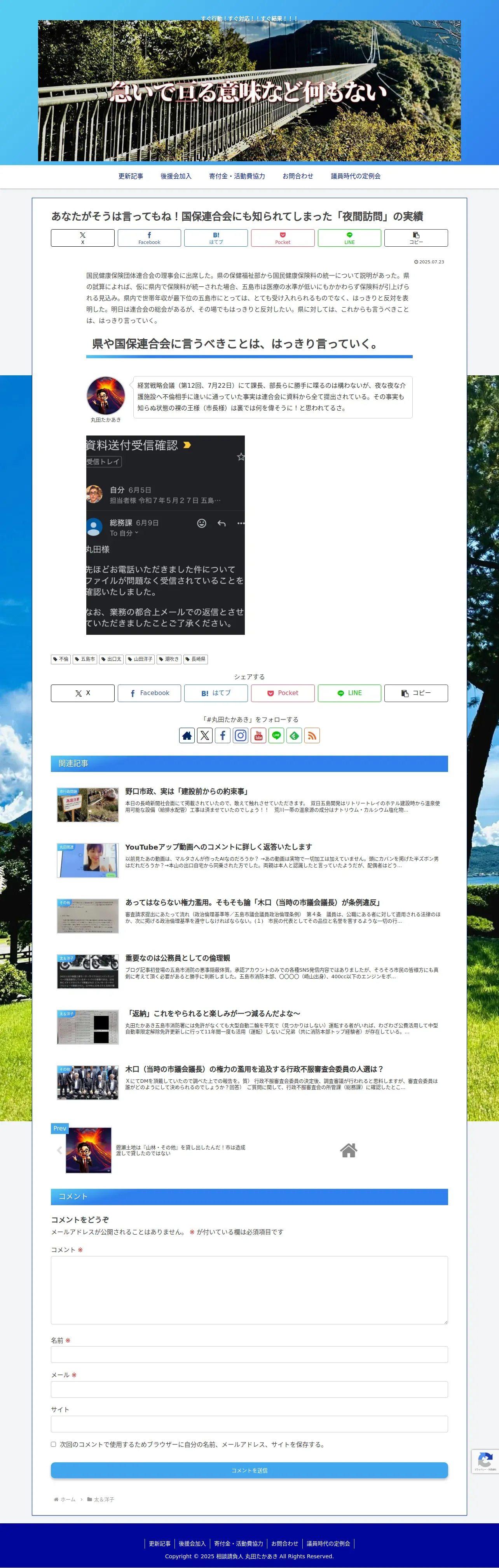Screen dimensions: 499x1568
Task: Focus the コメント text area
Action: coord(249,1290)
